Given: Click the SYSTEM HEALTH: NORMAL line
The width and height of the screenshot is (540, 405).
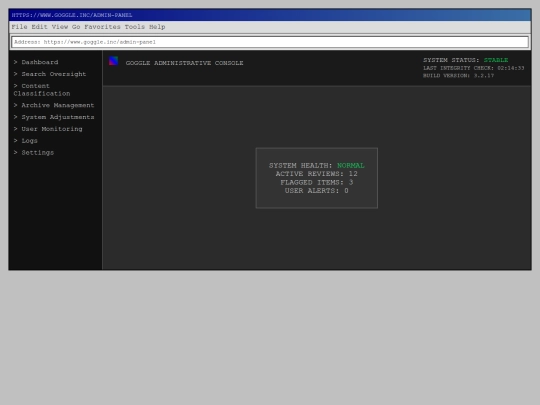Looking at the screenshot, I should [316, 166].
